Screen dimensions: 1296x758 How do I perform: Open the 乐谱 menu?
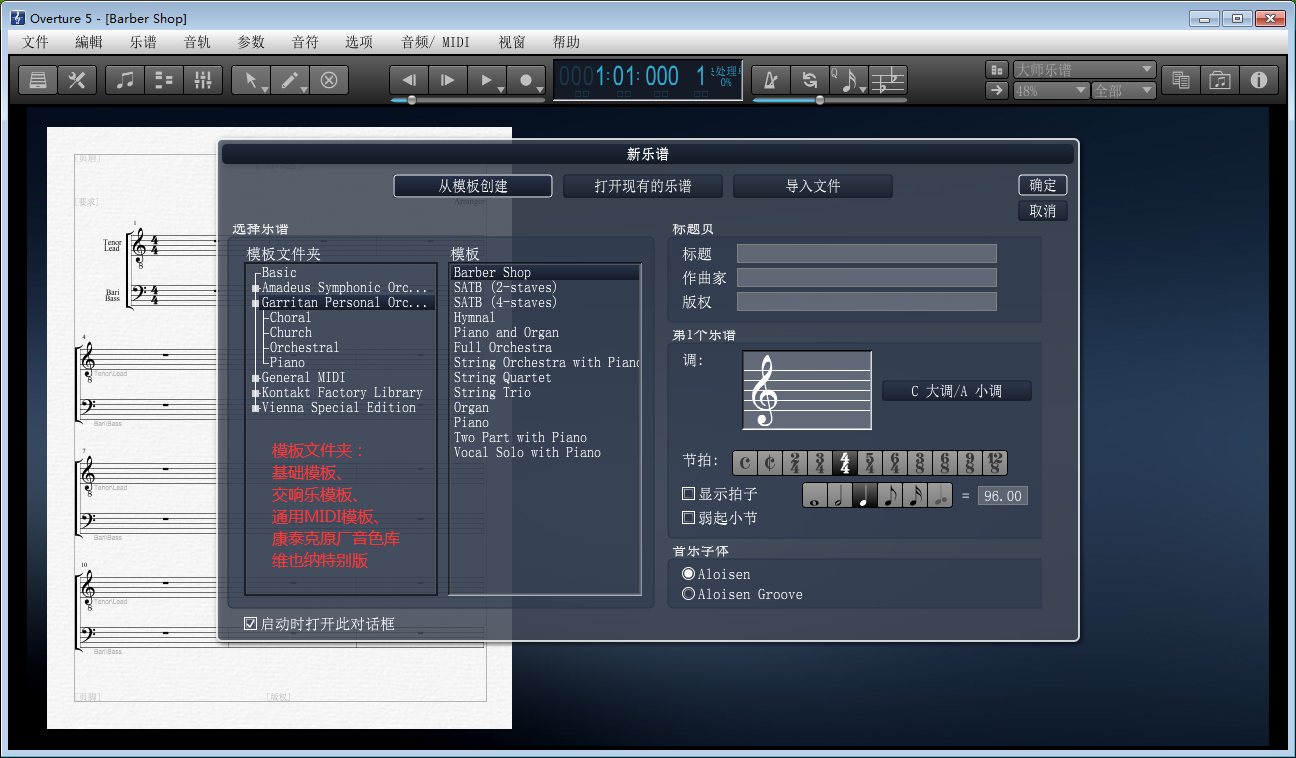click(143, 42)
